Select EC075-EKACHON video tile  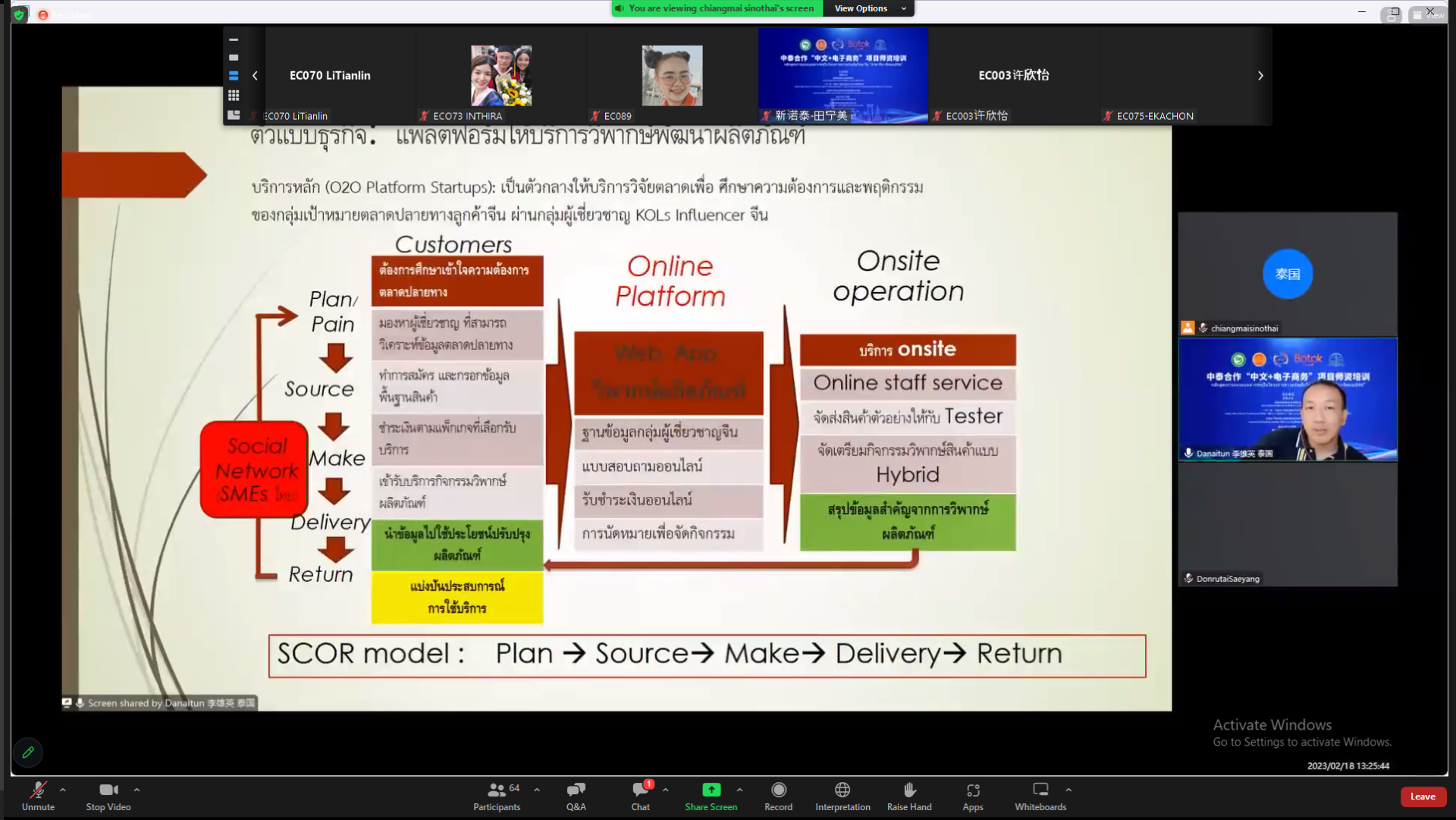[x=1185, y=75]
